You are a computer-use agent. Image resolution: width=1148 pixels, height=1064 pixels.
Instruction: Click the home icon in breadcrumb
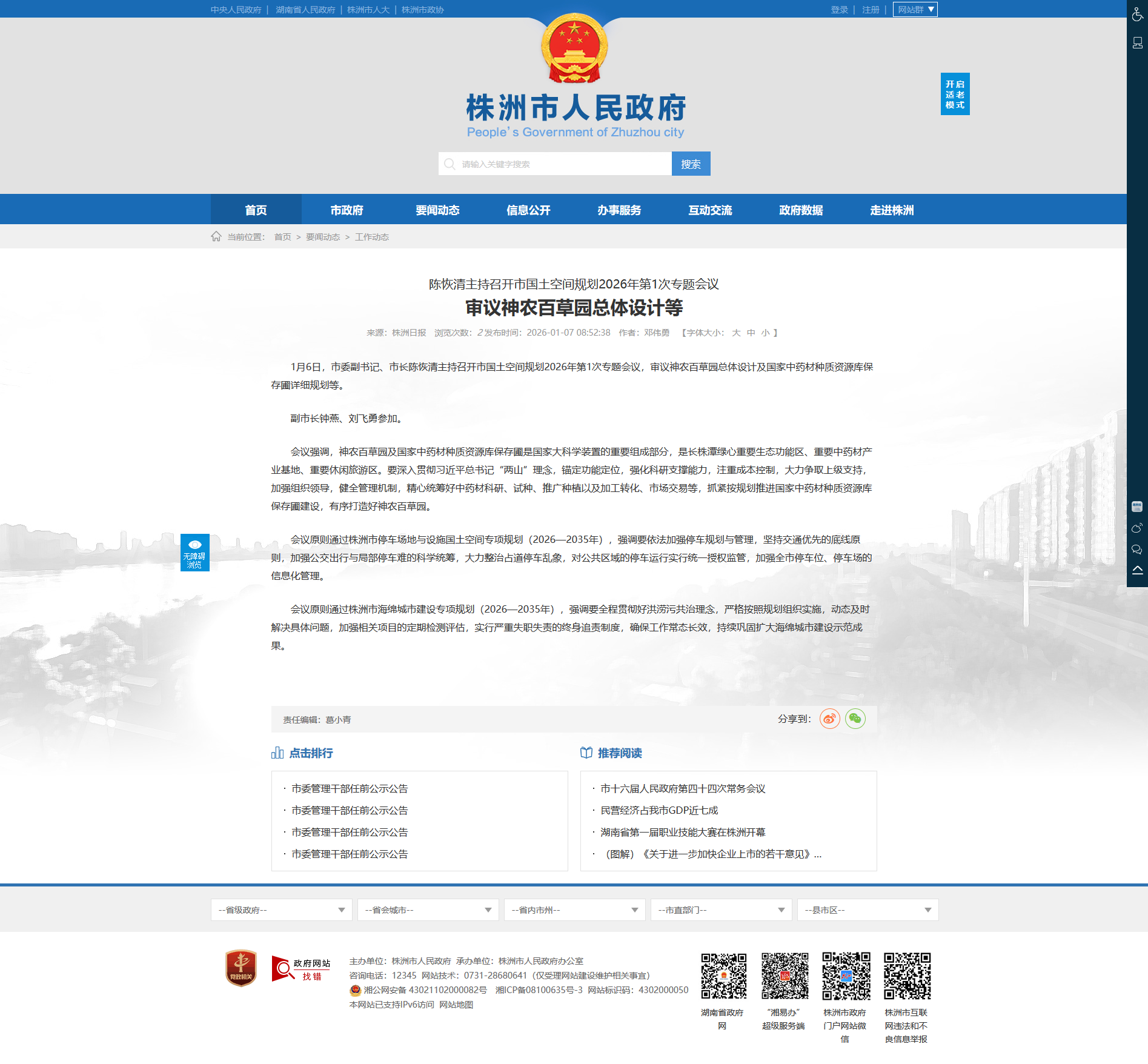tap(216, 236)
